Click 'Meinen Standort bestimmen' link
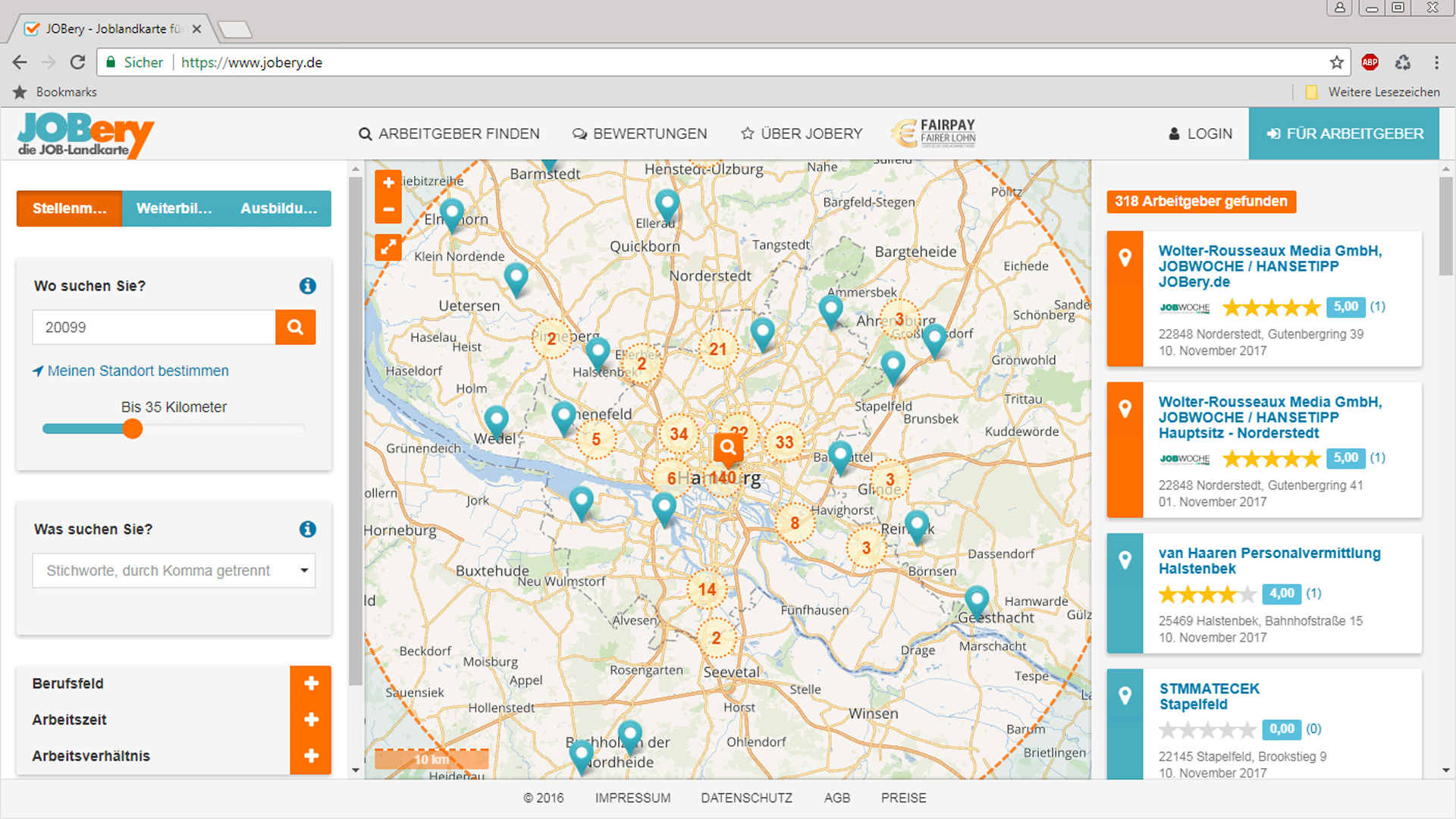Screen dimensions: 1456x819 (130, 371)
